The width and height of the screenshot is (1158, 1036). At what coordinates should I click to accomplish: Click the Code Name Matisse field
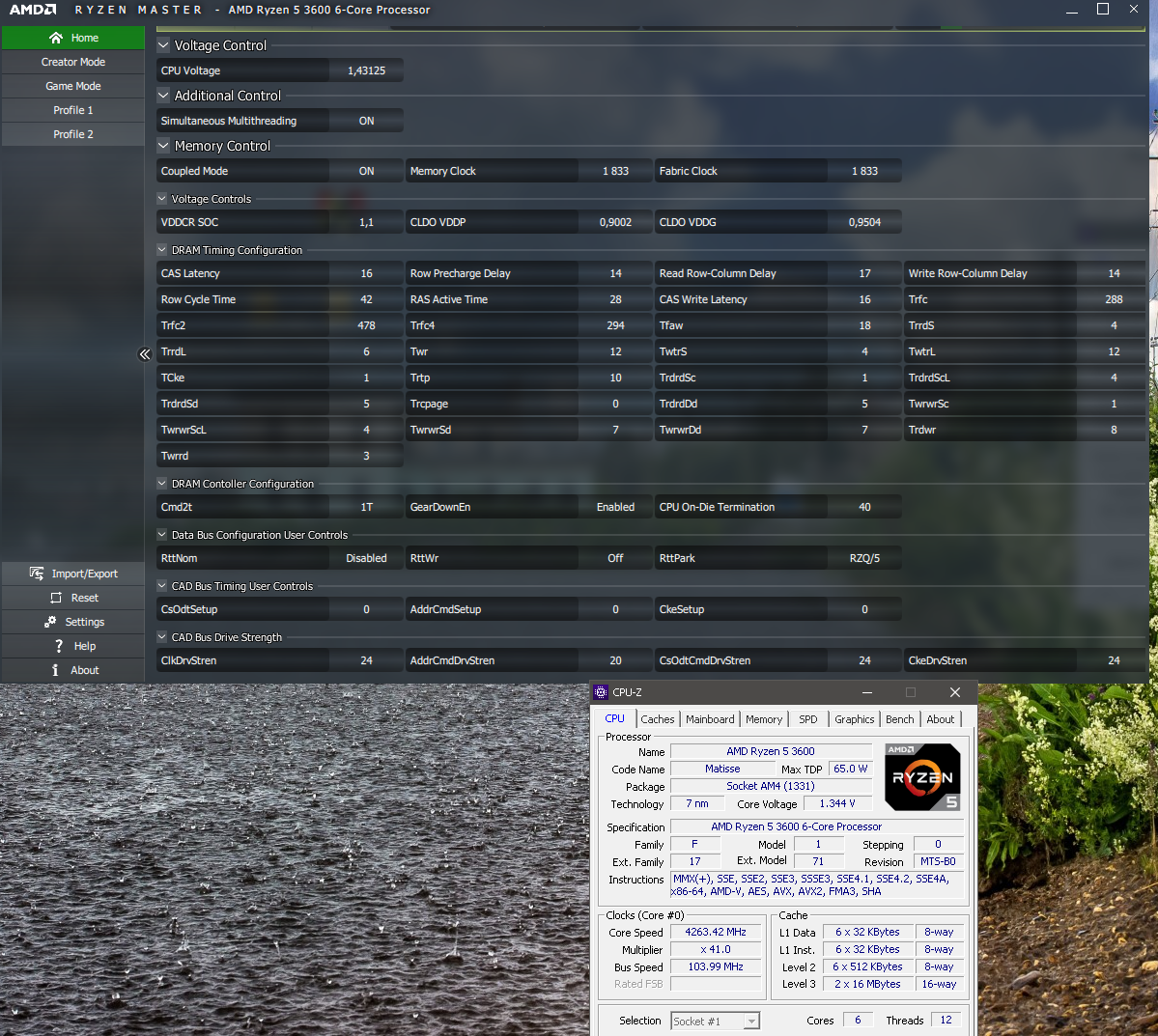[722, 769]
